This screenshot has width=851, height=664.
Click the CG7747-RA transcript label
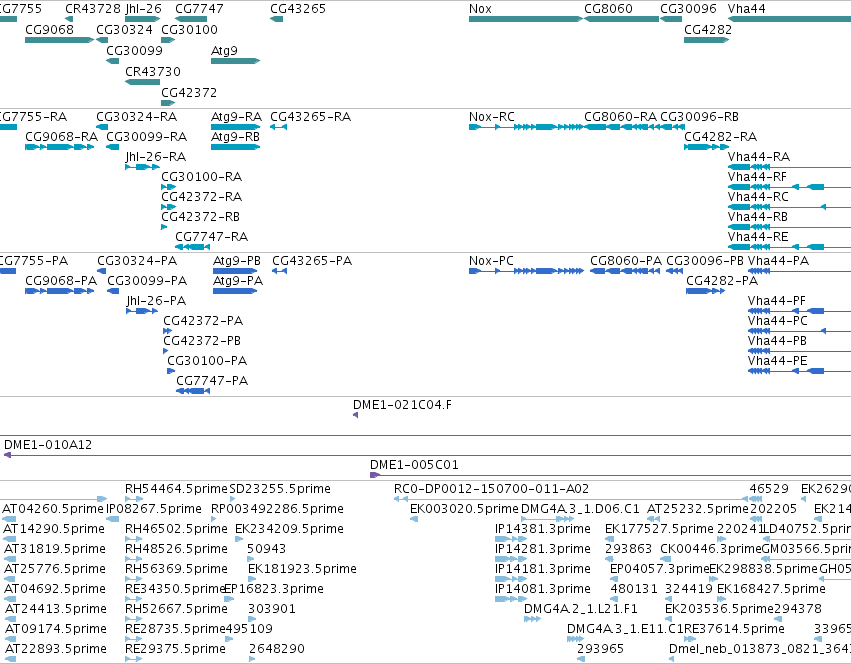tap(212, 237)
